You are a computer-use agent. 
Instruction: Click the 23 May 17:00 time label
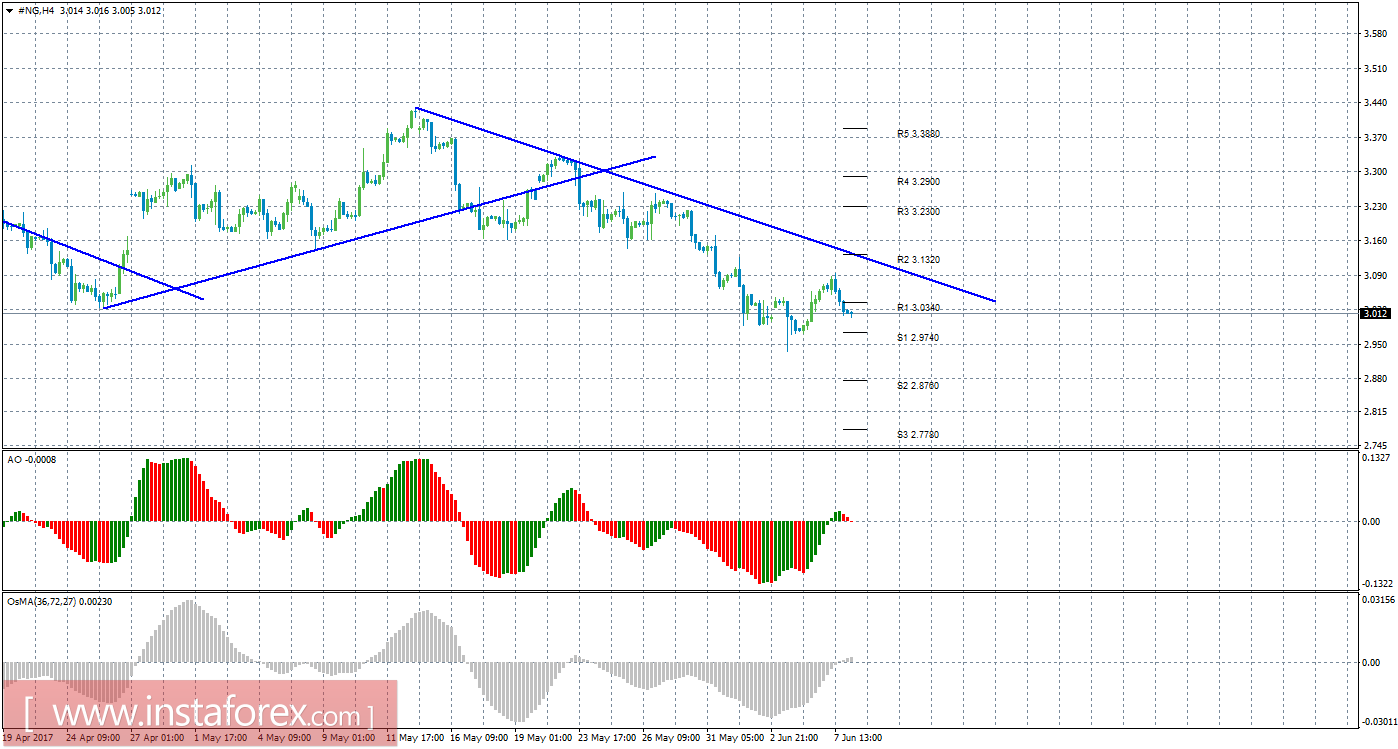pos(606,739)
